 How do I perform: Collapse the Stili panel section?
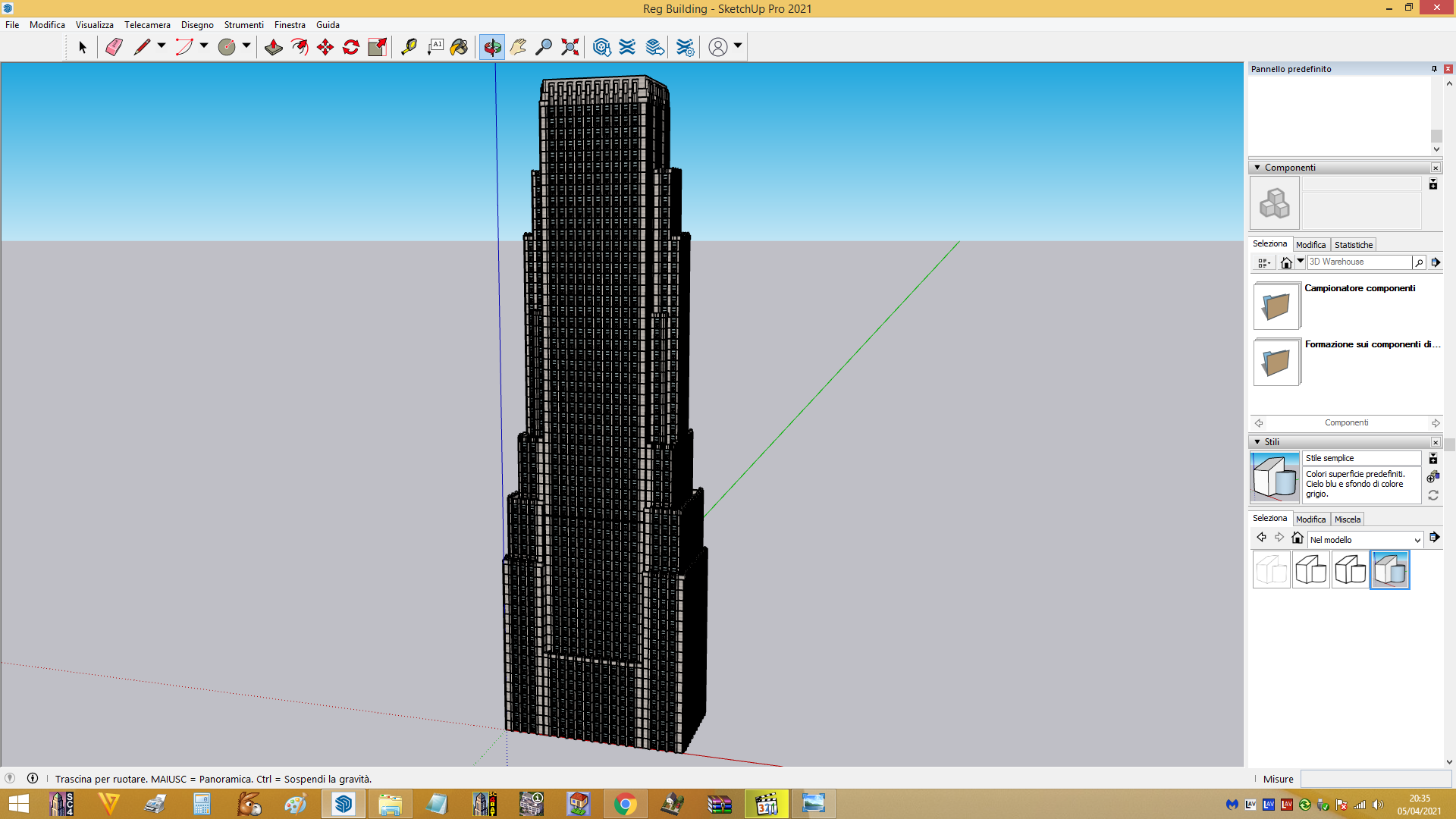tap(1257, 442)
